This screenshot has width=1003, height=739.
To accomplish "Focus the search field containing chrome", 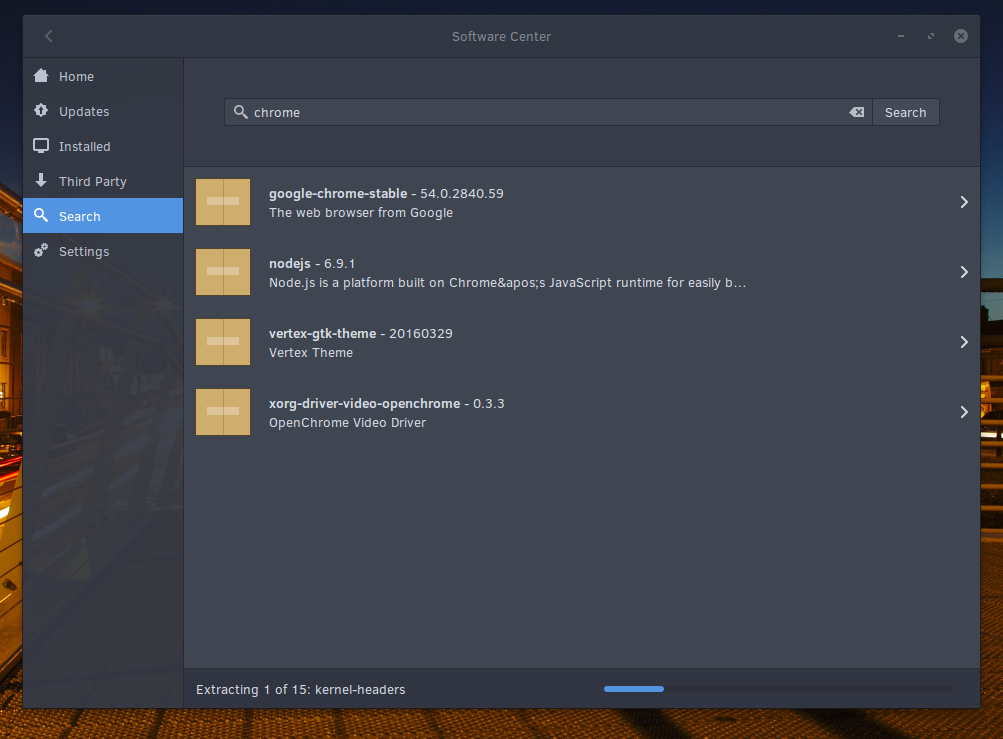I will (548, 112).
